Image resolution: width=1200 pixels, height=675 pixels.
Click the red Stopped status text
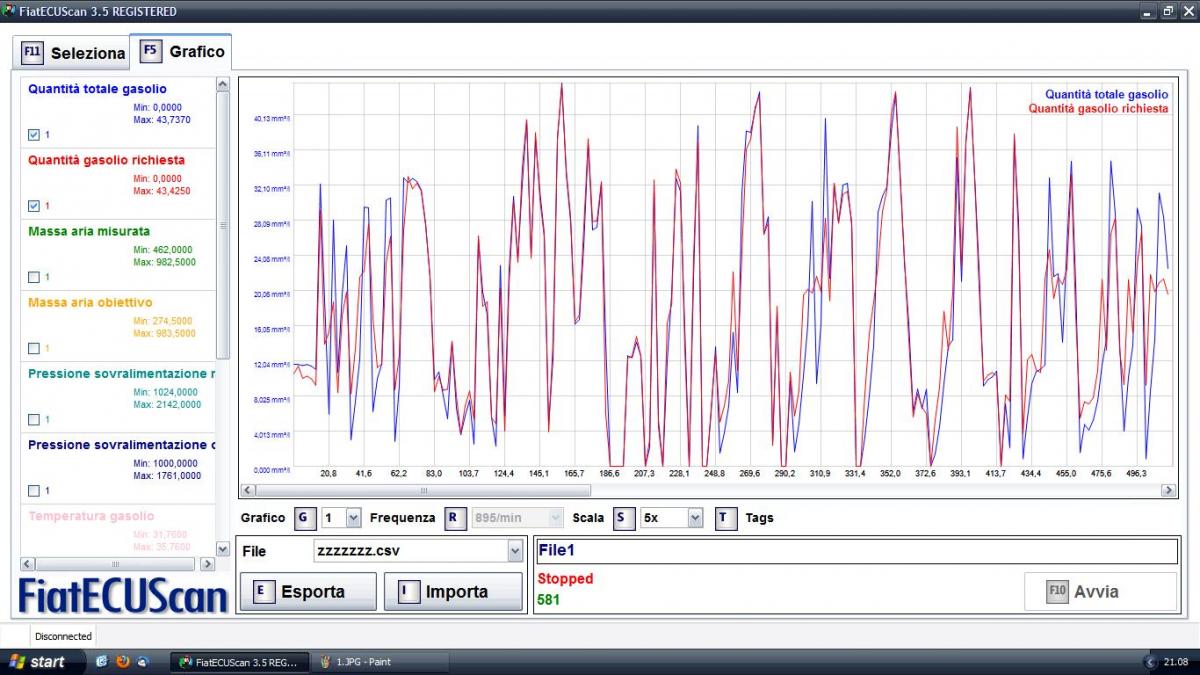click(565, 579)
